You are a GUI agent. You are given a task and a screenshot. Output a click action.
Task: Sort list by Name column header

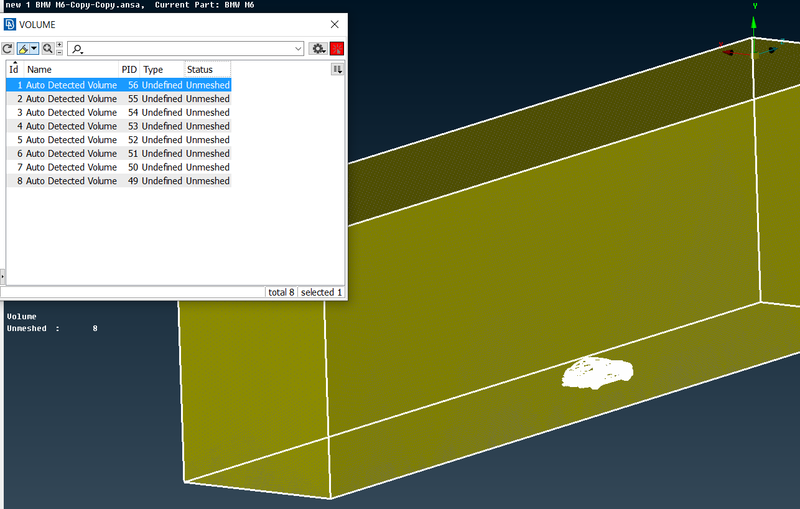[71, 69]
